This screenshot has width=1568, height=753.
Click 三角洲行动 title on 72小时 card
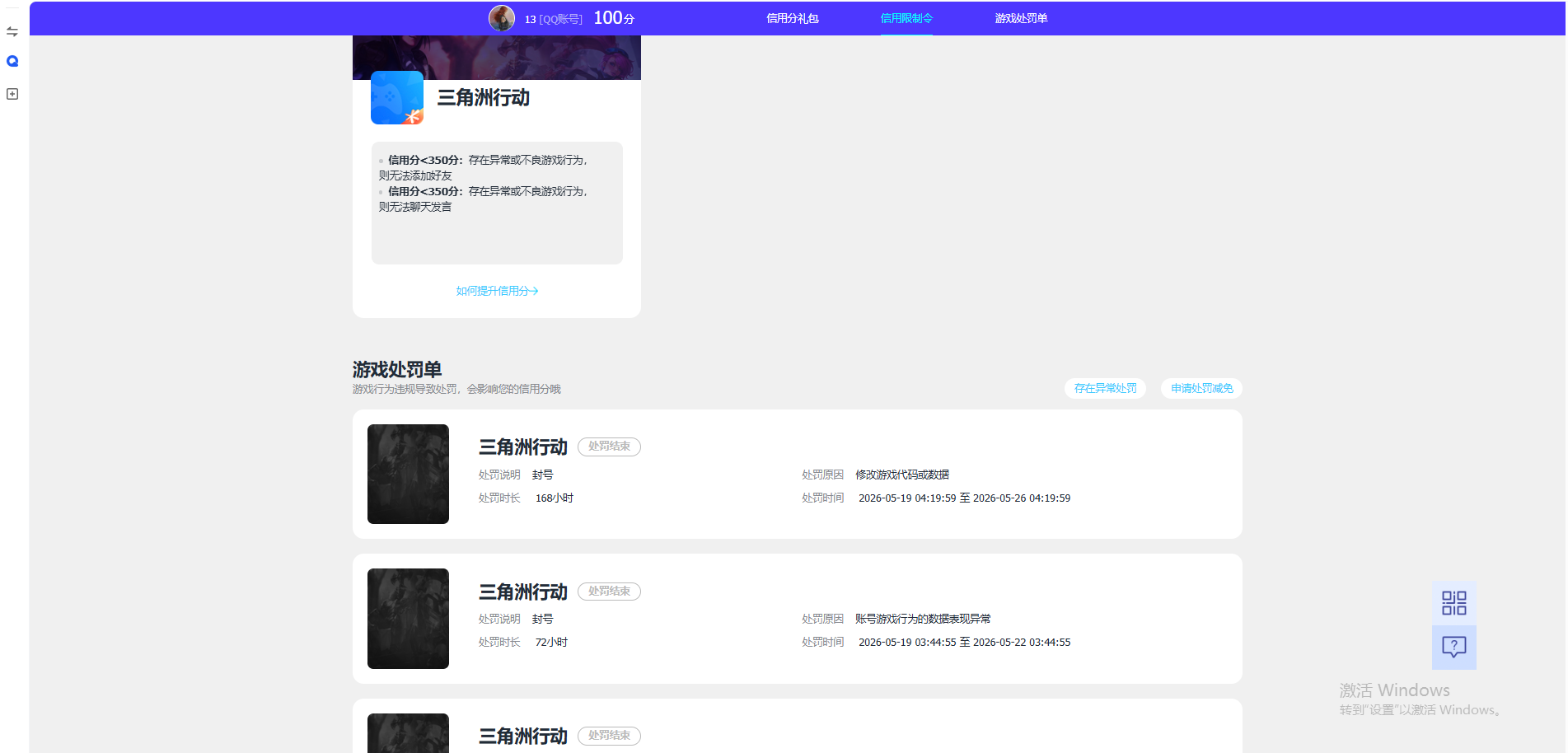[523, 592]
